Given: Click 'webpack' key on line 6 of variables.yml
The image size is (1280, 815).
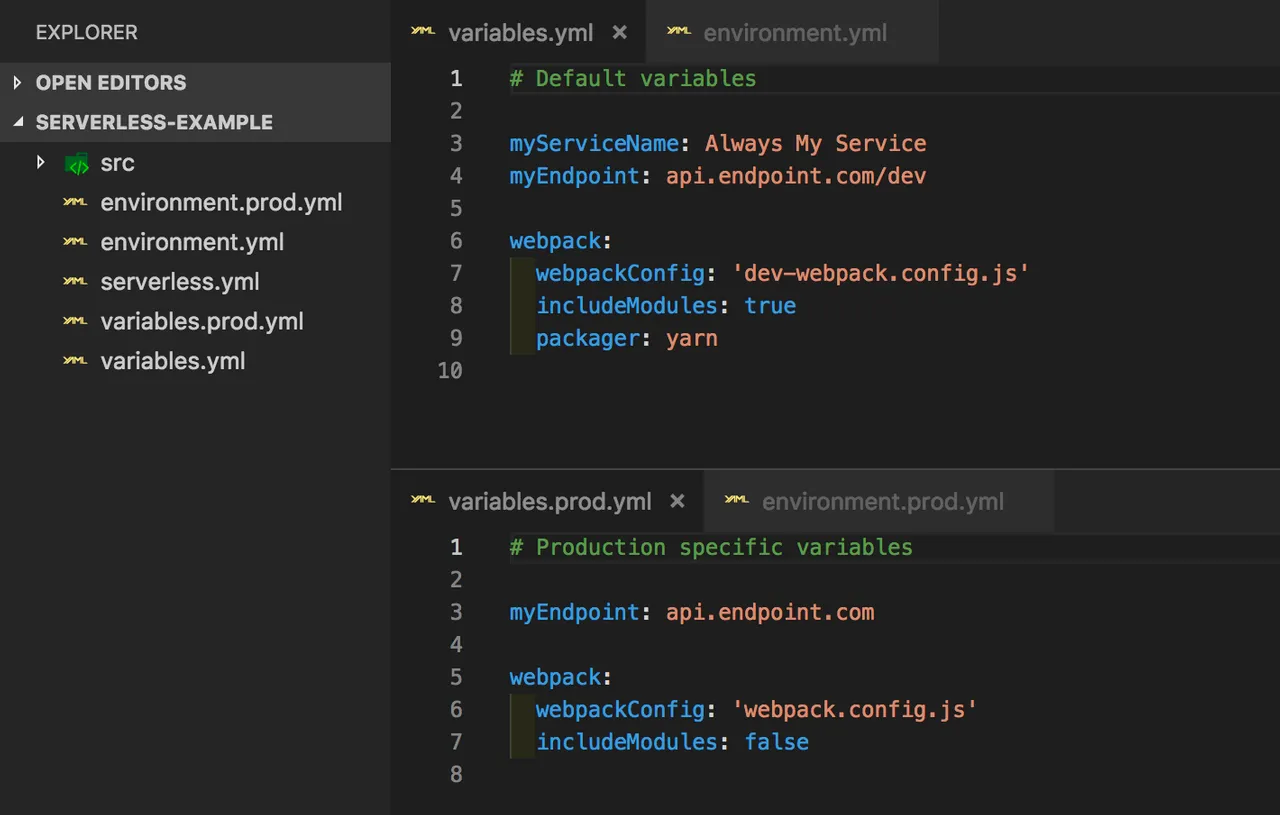Looking at the screenshot, I should 555,241.
